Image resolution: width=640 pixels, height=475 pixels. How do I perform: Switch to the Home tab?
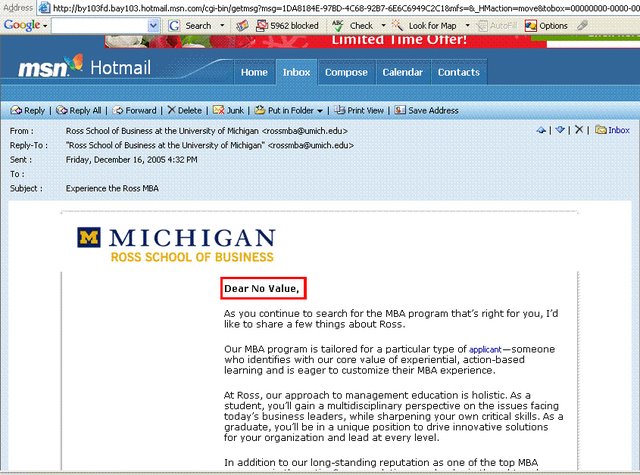(x=254, y=72)
